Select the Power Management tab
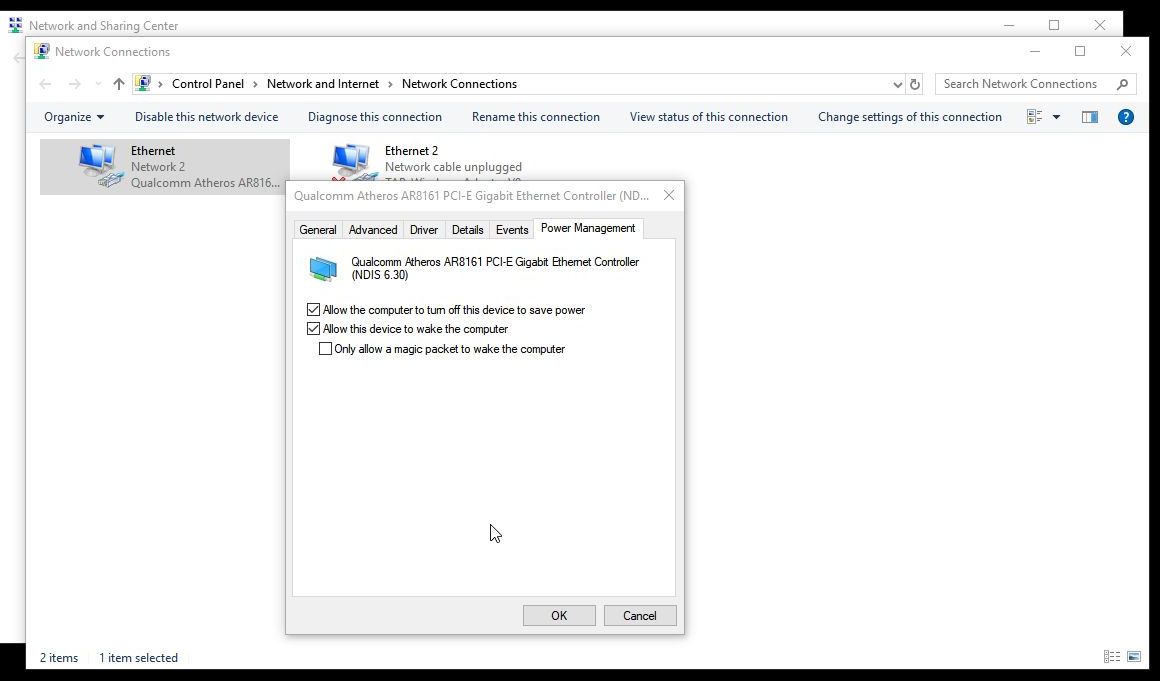The width and height of the screenshot is (1160, 681). 588,228
